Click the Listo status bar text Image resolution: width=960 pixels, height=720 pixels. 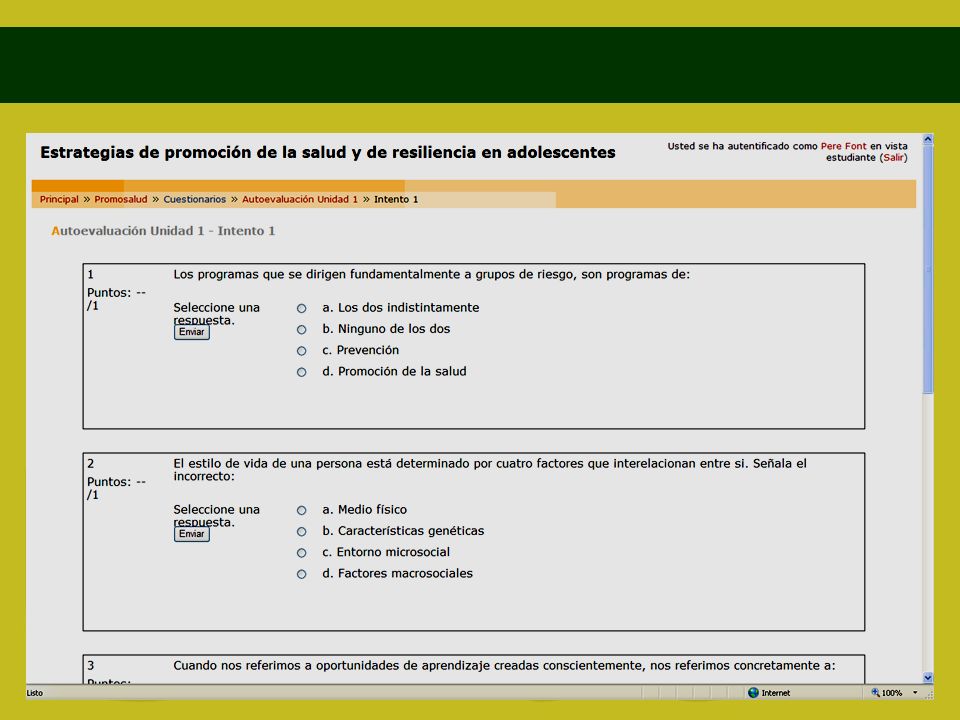click(34, 693)
